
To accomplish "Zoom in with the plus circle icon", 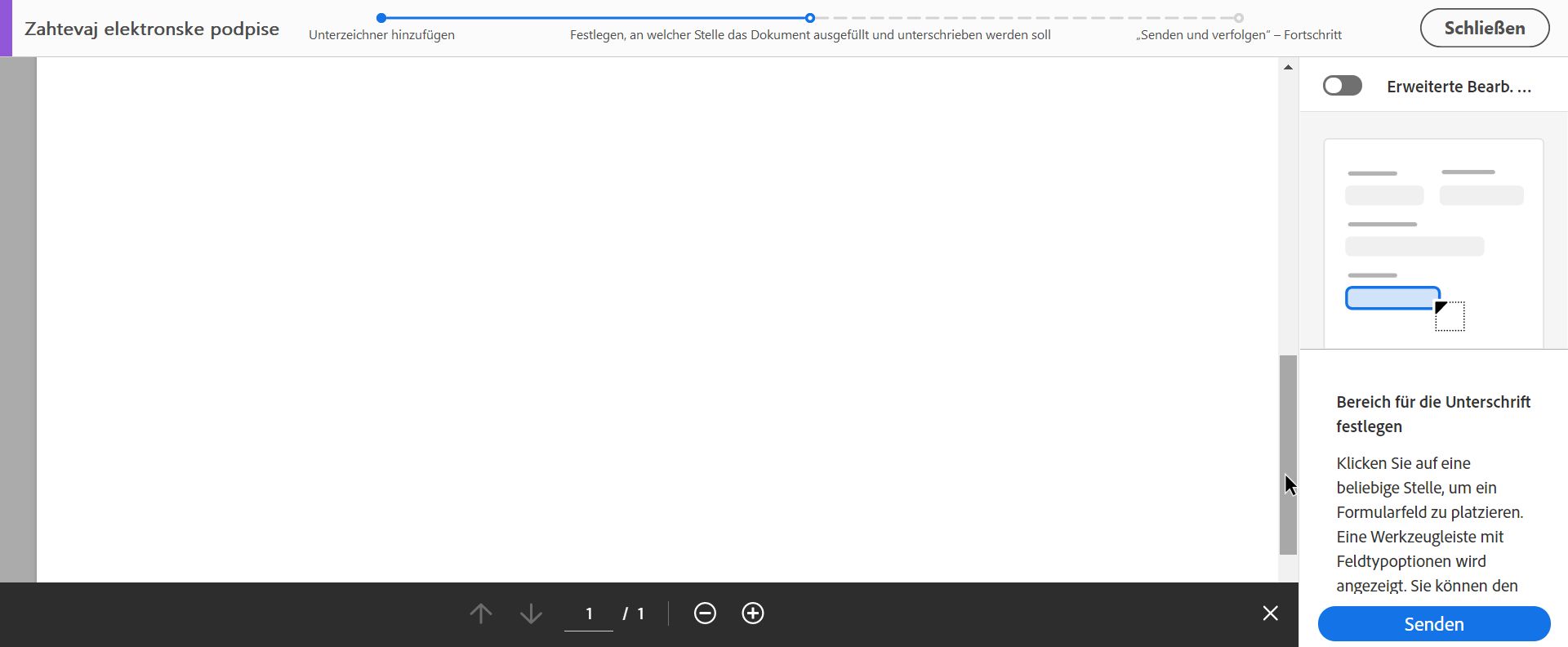I will pos(753,613).
